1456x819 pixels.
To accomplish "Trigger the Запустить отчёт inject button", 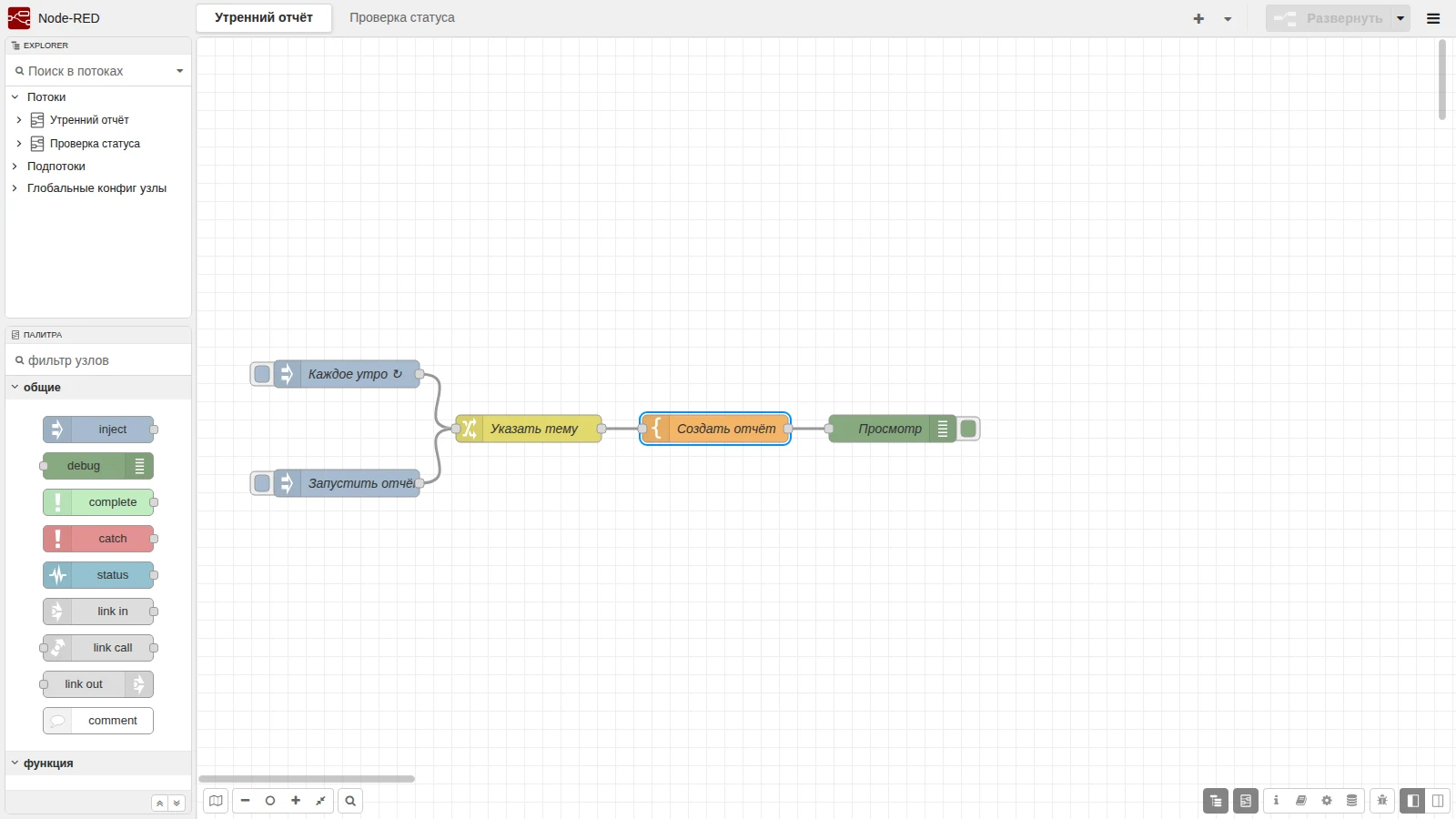I will [262, 483].
